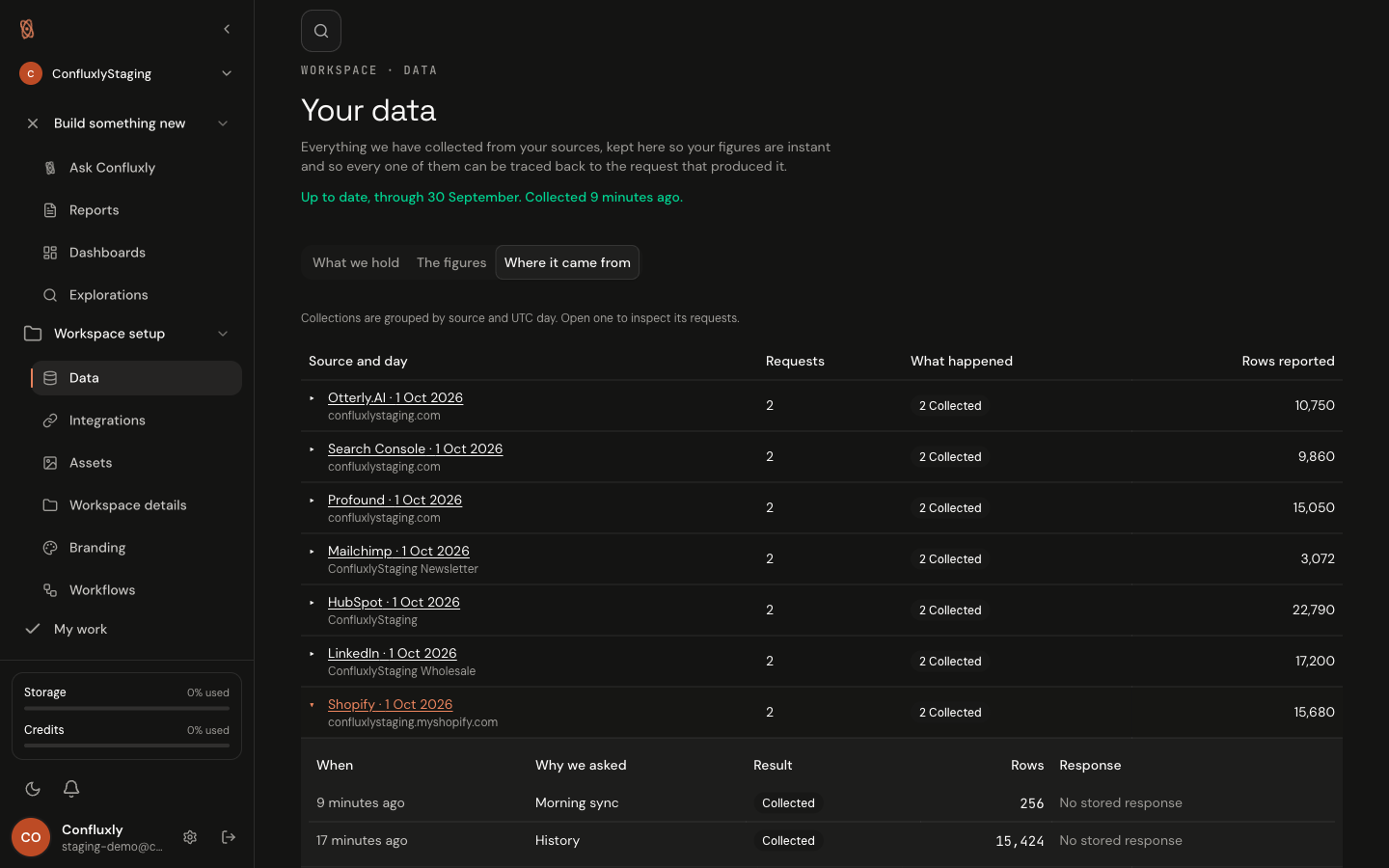Log out using the exit icon
The width and height of the screenshot is (1389, 868).
point(229,837)
